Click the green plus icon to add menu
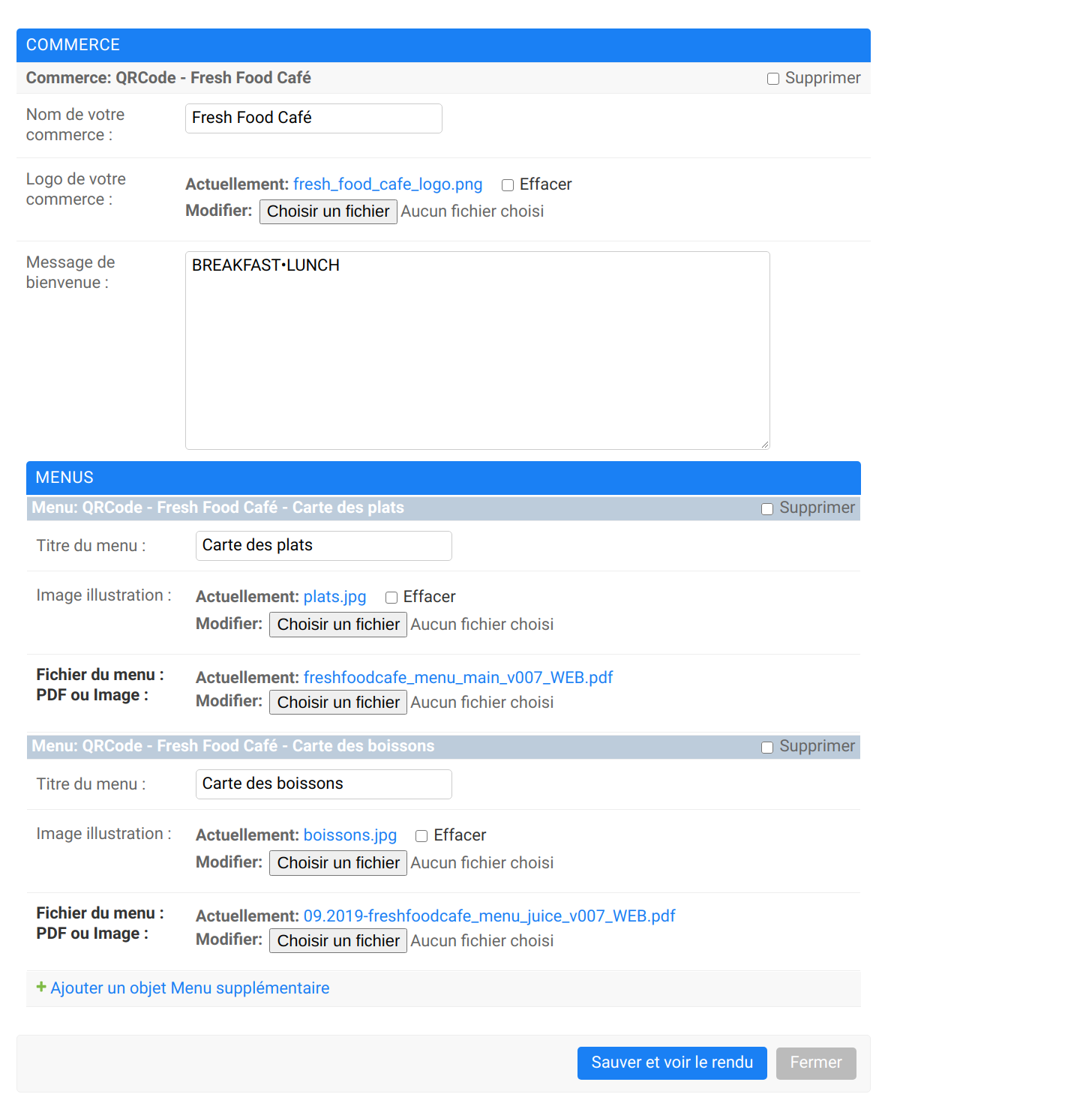Viewport: 1092px width, 1094px height. point(41,987)
